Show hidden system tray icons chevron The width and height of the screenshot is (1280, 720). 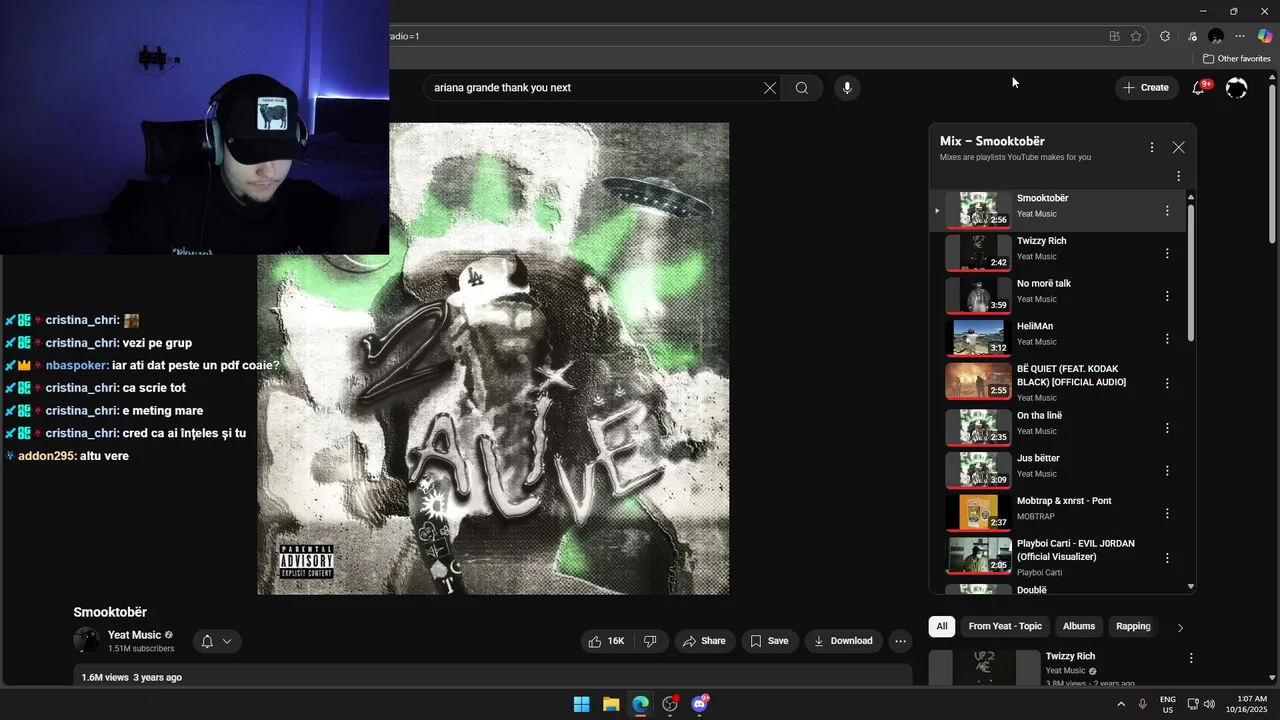coord(1120,704)
